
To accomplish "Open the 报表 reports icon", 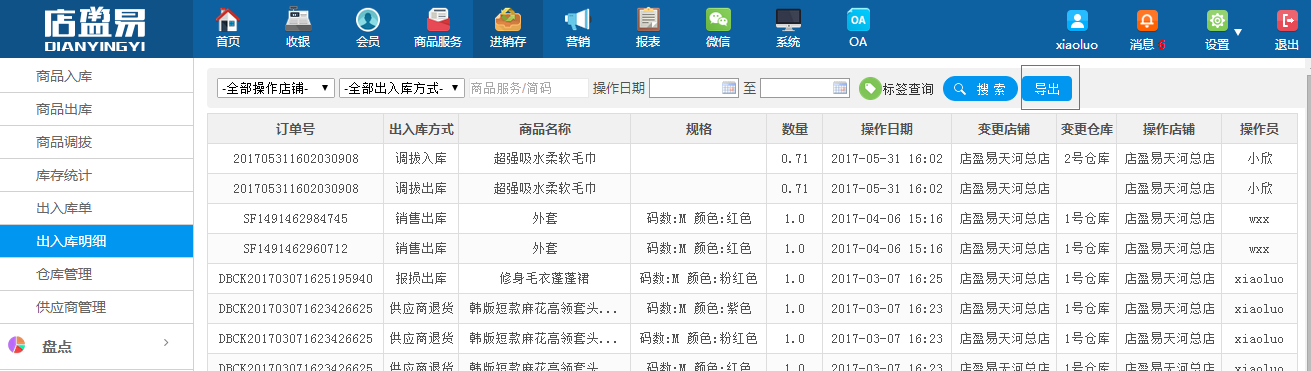I will [x=648, y=19].
